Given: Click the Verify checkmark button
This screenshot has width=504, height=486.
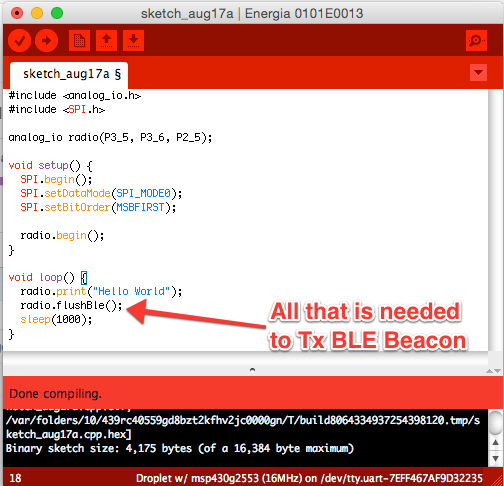Looking at the screenshot, I should (x=20, y=41).
